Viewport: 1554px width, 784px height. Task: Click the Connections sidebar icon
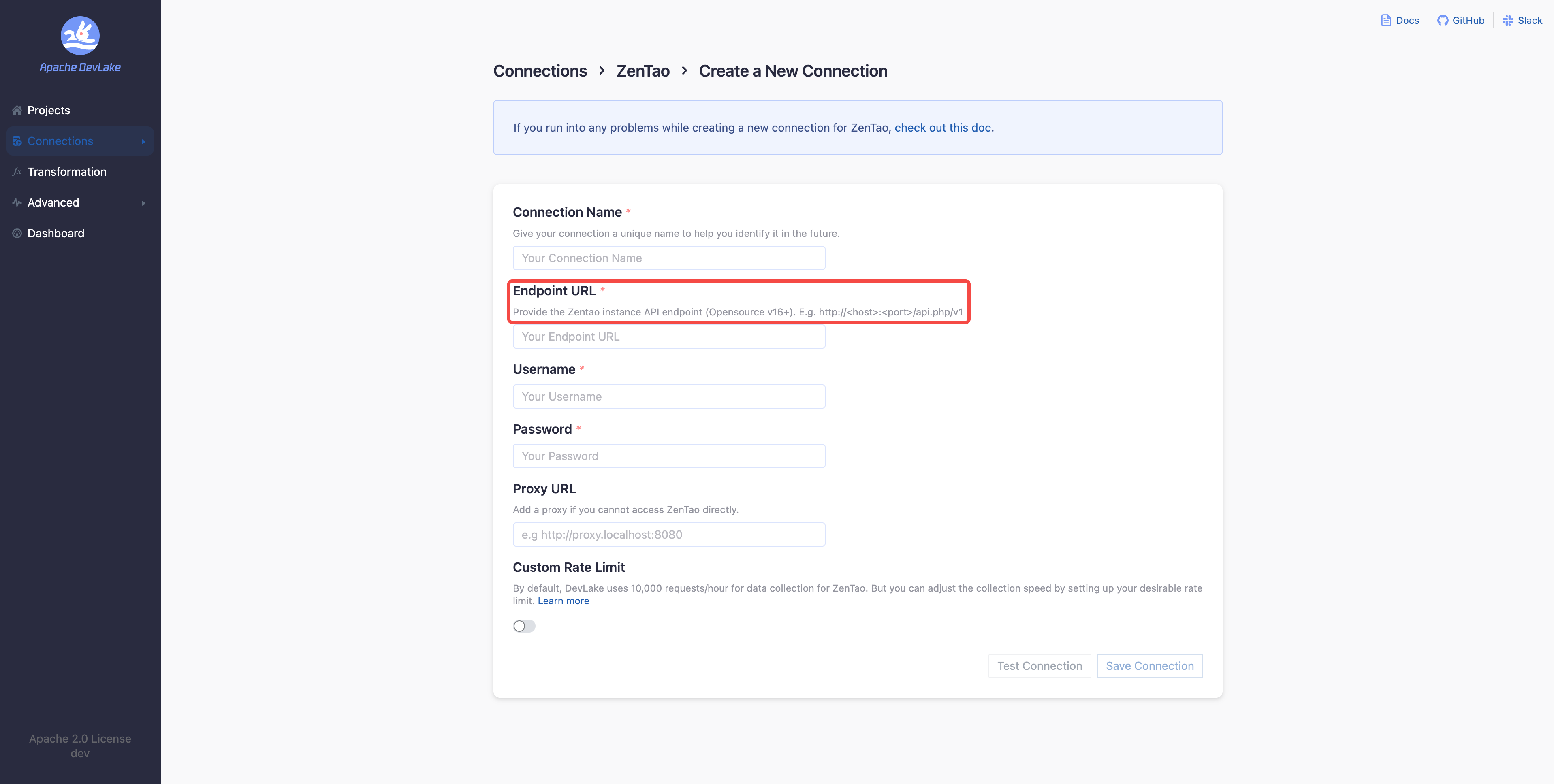click(x=17, y=141)
